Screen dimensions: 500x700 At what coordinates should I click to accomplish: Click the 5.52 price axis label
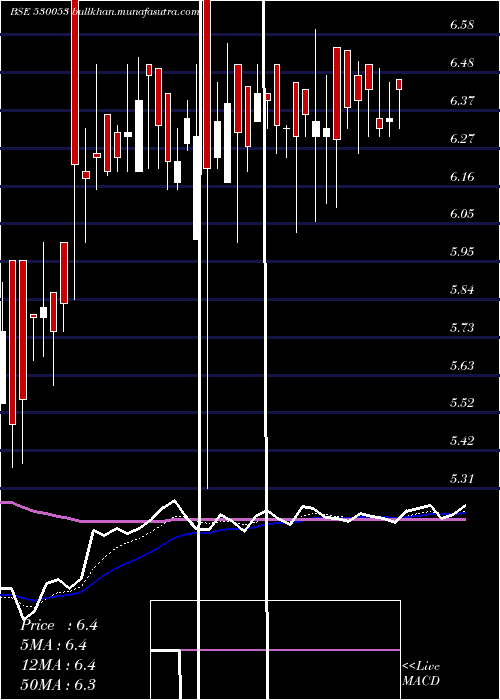(x=461, y=403)
